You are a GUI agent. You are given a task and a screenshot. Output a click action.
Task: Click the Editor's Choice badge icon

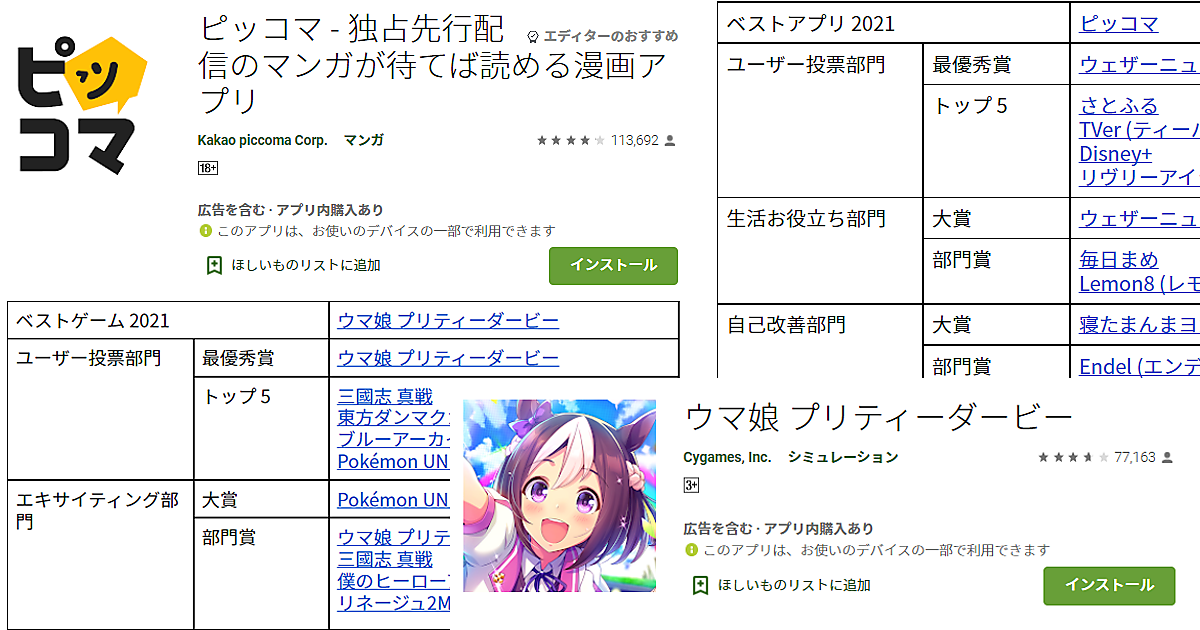(x=533, y=36)
